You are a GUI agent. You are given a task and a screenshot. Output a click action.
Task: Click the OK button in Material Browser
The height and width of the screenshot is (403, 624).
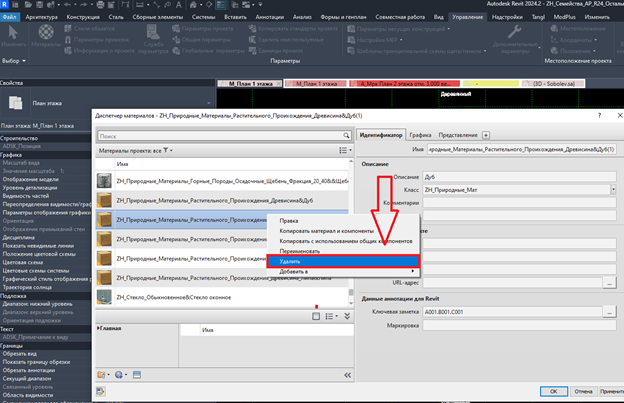554,391
